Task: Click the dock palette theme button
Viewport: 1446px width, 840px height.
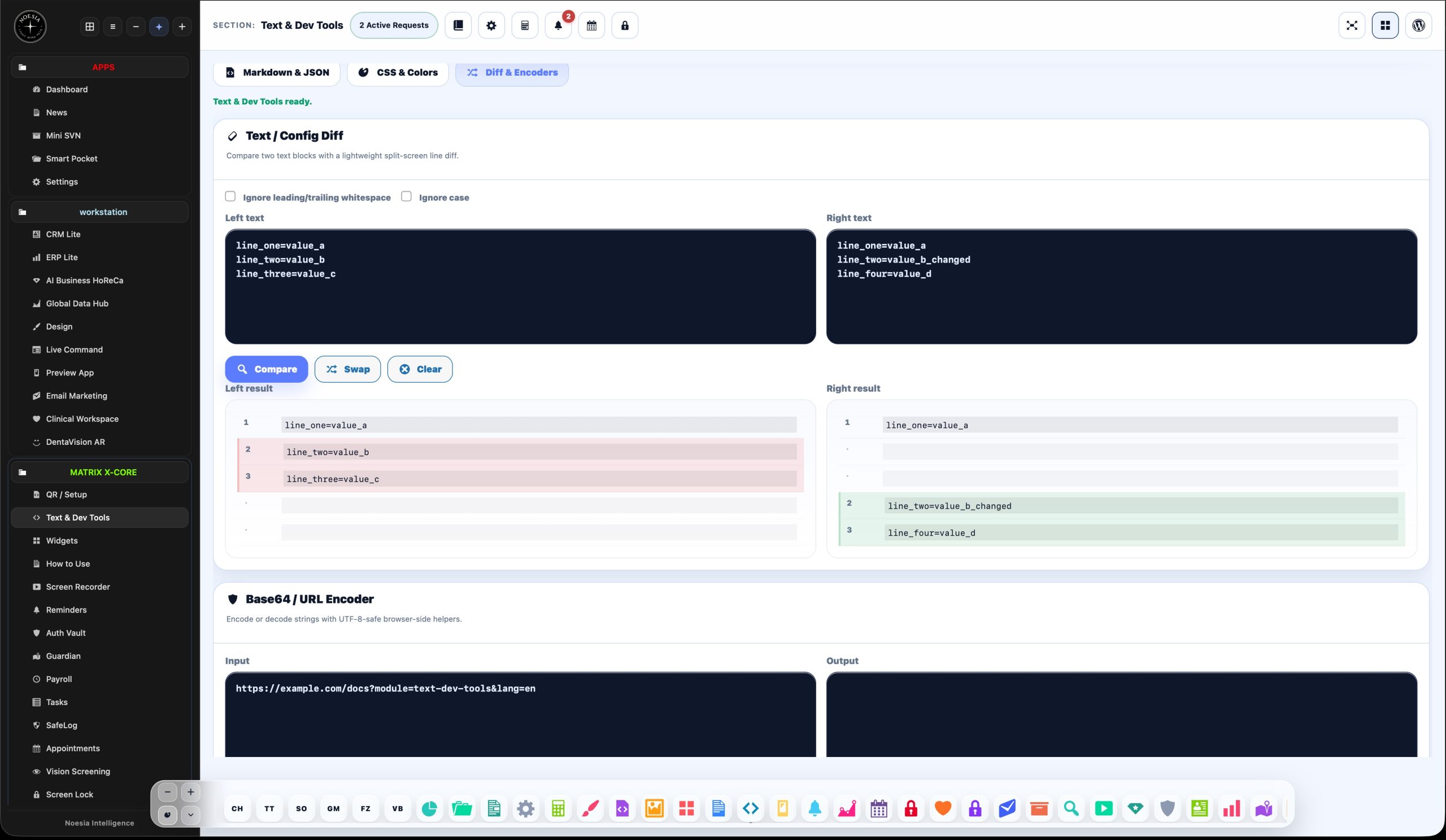Action: point(168,815)
